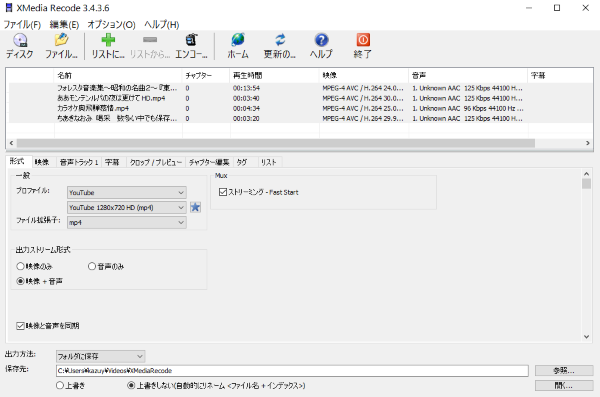
Task: Open the 編集(E) menu
Action: point(64,25)
